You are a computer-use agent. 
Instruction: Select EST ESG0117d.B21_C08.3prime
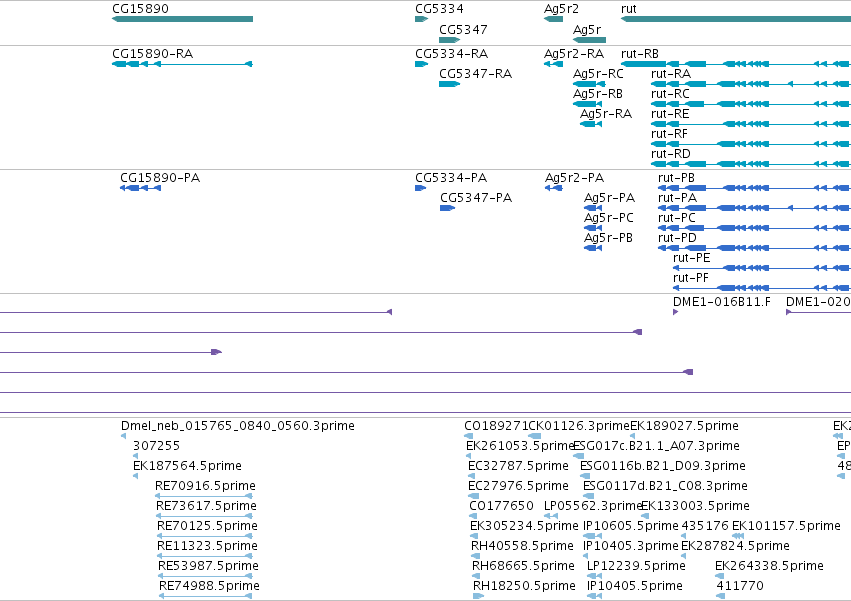coord(665,486)
